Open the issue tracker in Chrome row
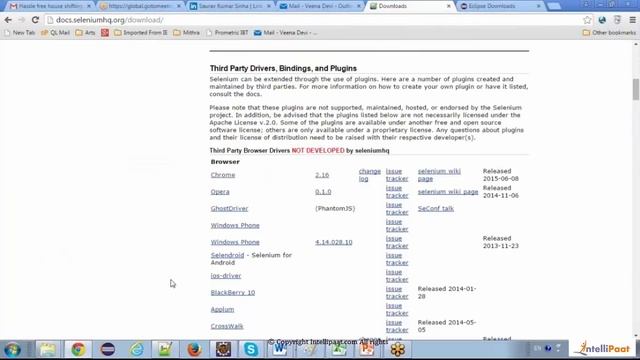The height and width of the screenshot is (360, 640). point(397,175)
